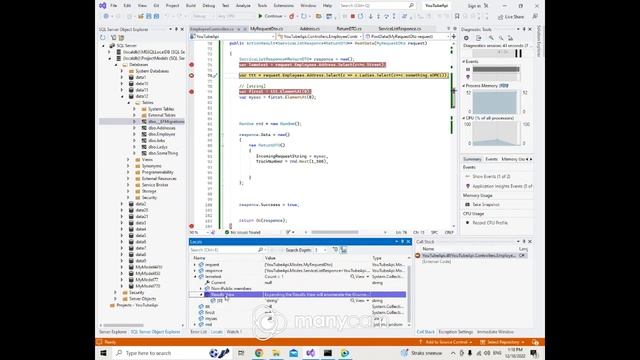This screenshot has width=640, height=360.
Task: Click the Visual Studio logo icon
Action: [102, 6]
